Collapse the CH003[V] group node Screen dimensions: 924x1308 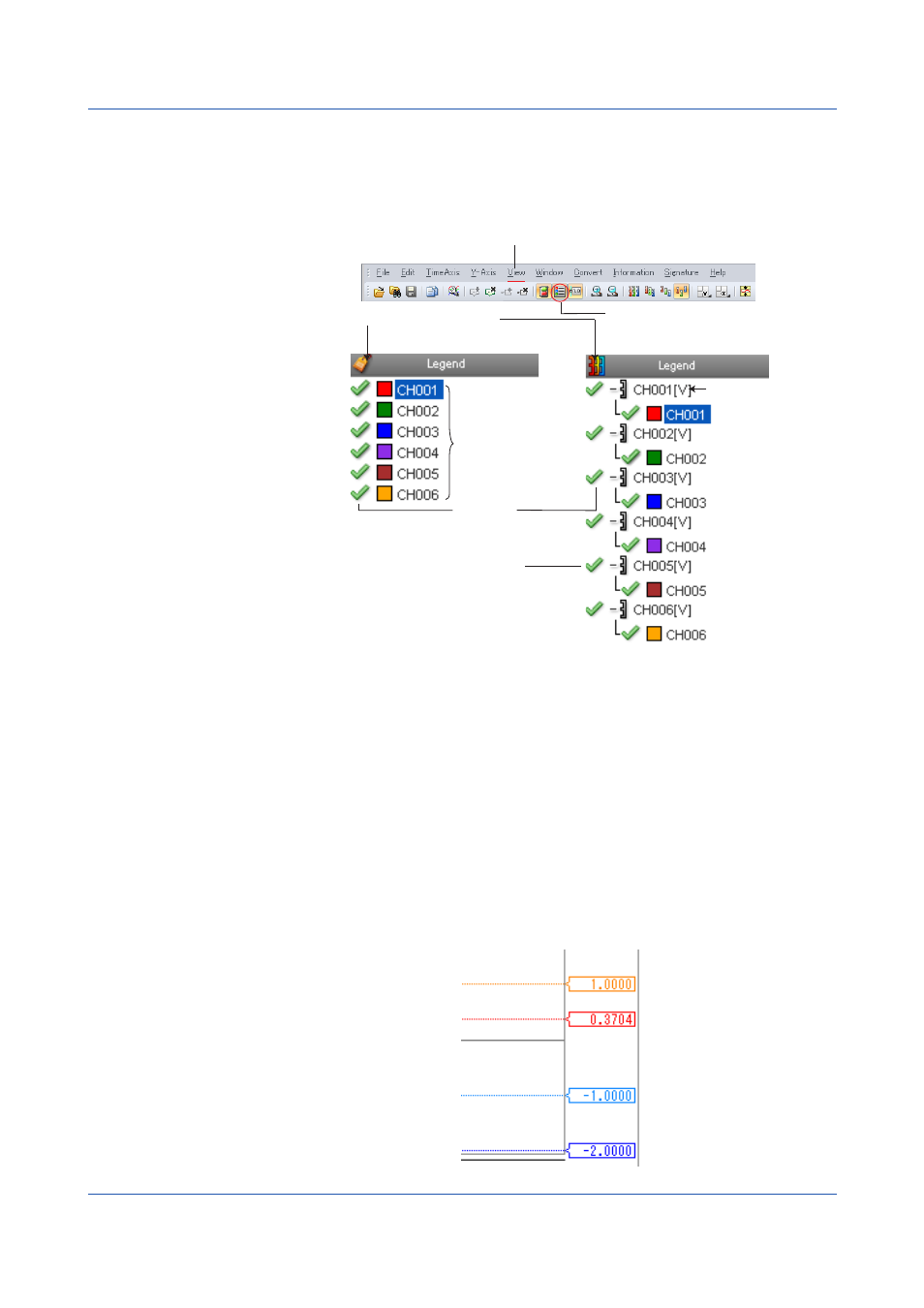click(x=614, y=478)
